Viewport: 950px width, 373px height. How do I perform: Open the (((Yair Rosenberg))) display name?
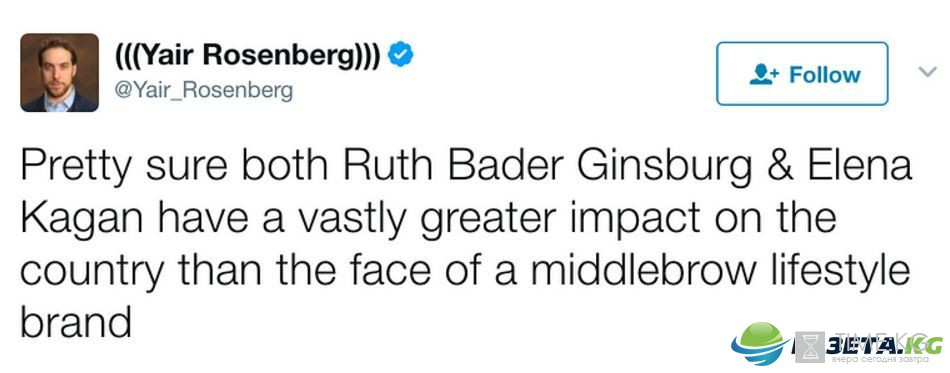248,56
